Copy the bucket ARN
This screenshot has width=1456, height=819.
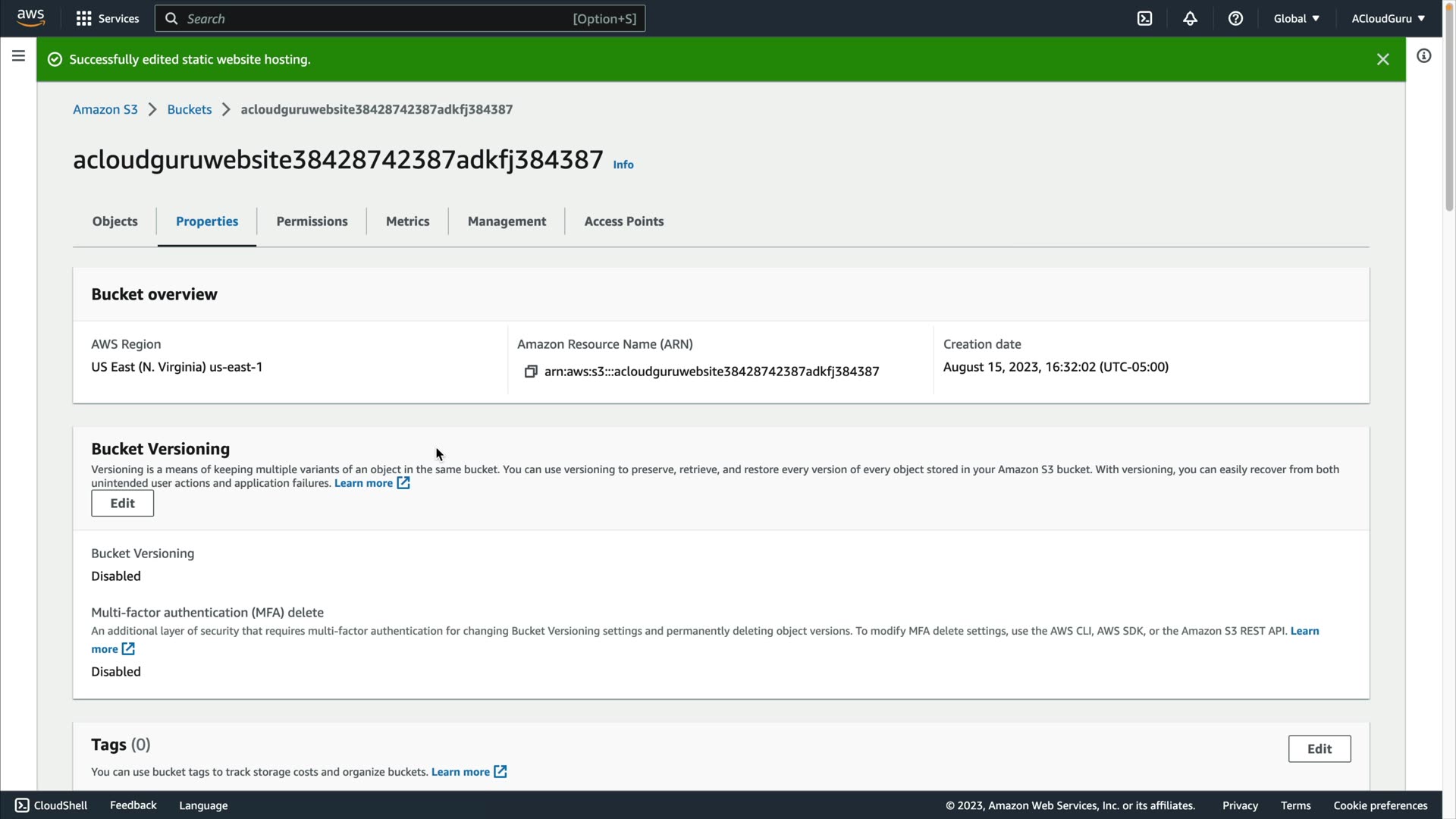(531, 372)
